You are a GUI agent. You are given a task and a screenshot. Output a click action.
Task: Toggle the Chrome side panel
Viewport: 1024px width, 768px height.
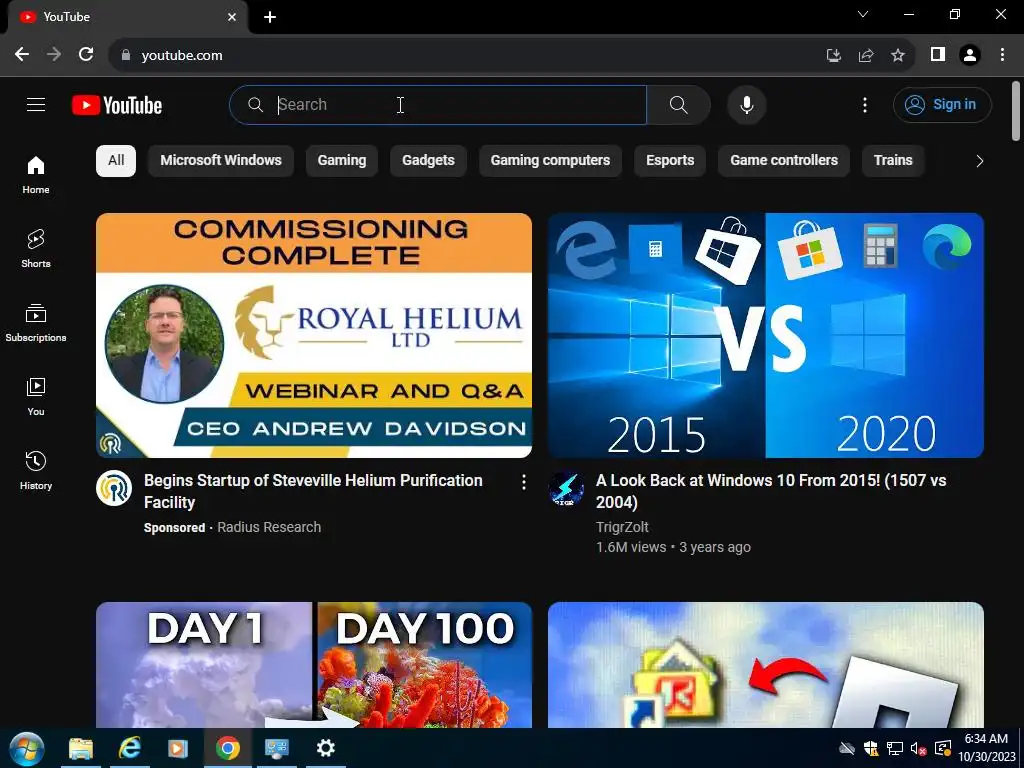938,55
